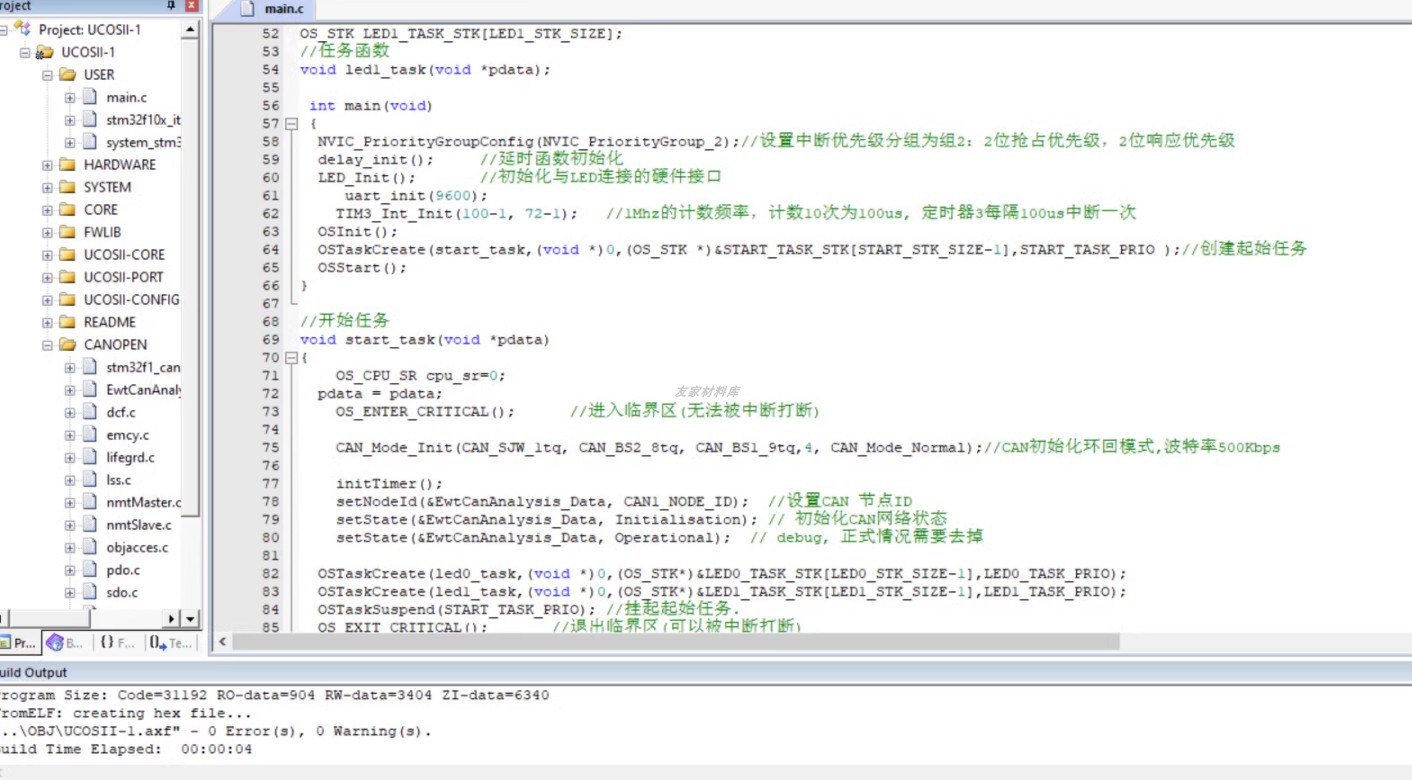Select nmtMaster.c in the project tree

click(x=144, y=502)
